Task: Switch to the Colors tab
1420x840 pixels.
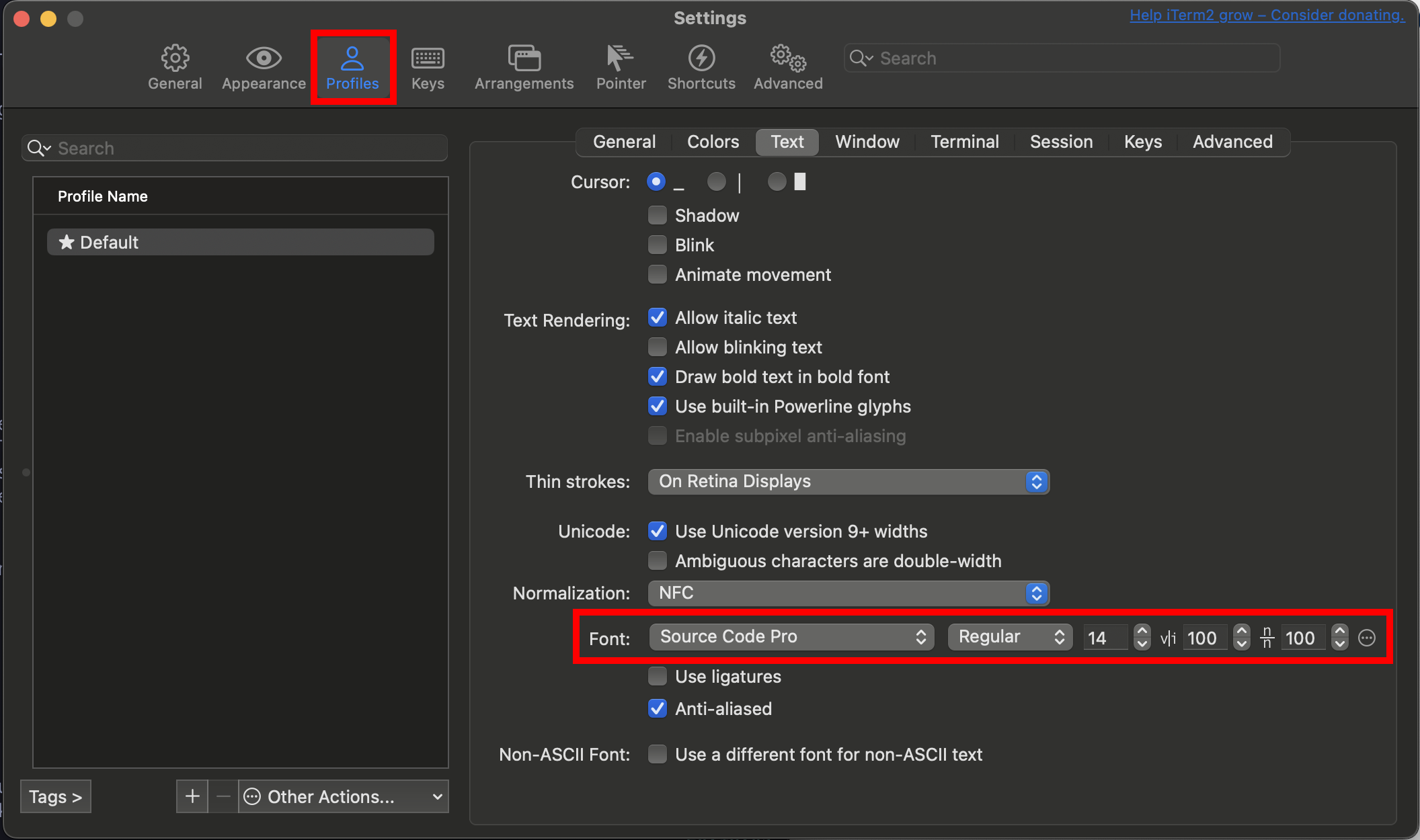Action: coord(713,142)
